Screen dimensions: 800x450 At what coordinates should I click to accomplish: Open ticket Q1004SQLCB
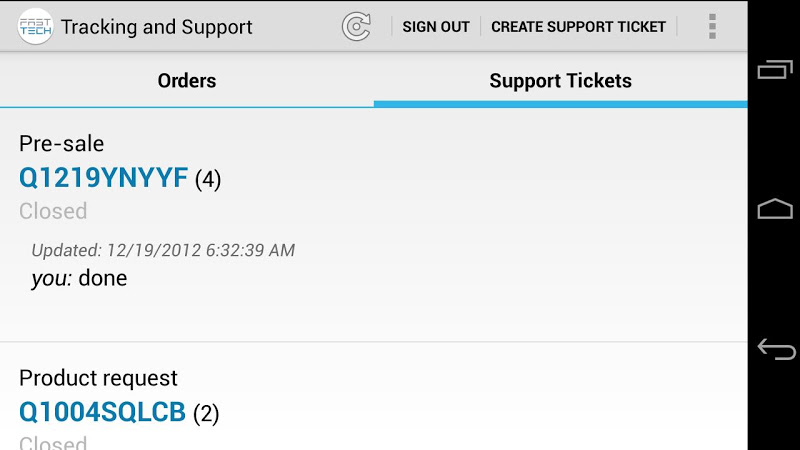click(103, 412)
